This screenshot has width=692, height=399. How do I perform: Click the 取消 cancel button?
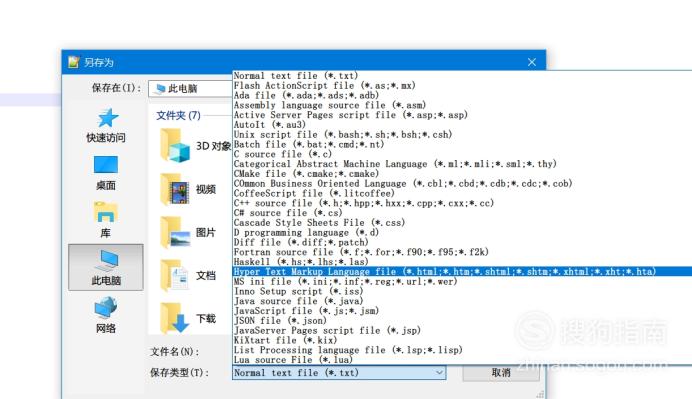point(501,373)
